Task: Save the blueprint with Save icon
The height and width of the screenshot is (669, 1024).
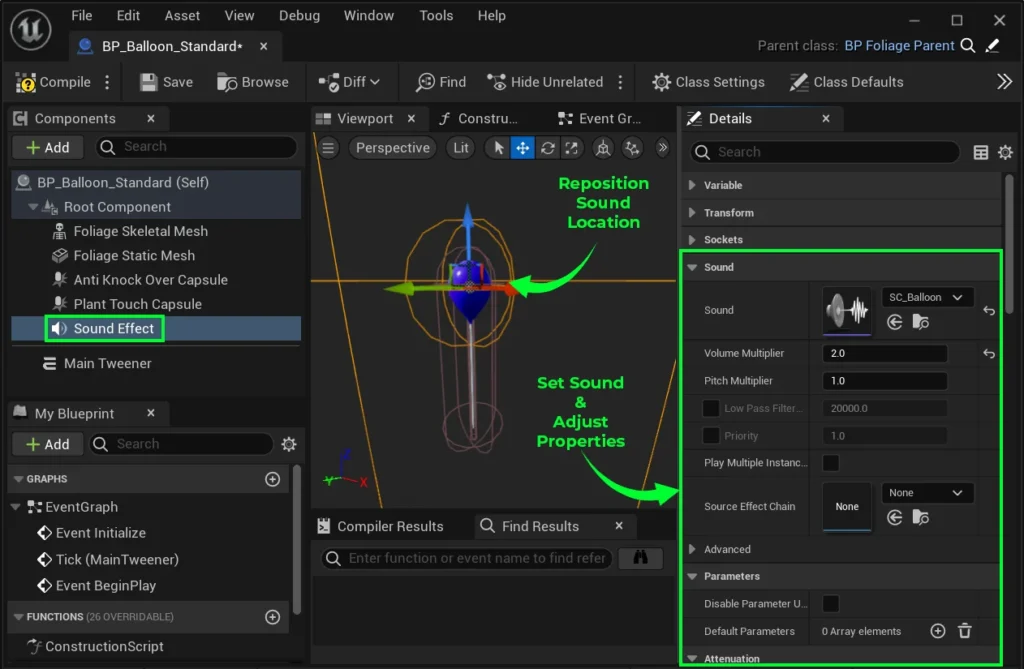Action: pyautogui.click(x=166, y=82)
